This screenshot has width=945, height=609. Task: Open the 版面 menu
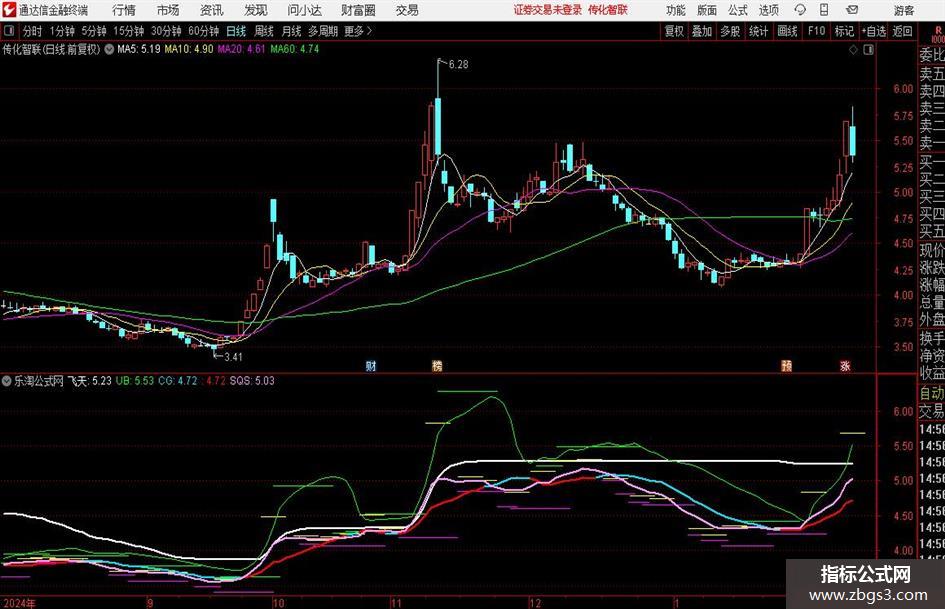pyautogui.click(x=706, y=10)
